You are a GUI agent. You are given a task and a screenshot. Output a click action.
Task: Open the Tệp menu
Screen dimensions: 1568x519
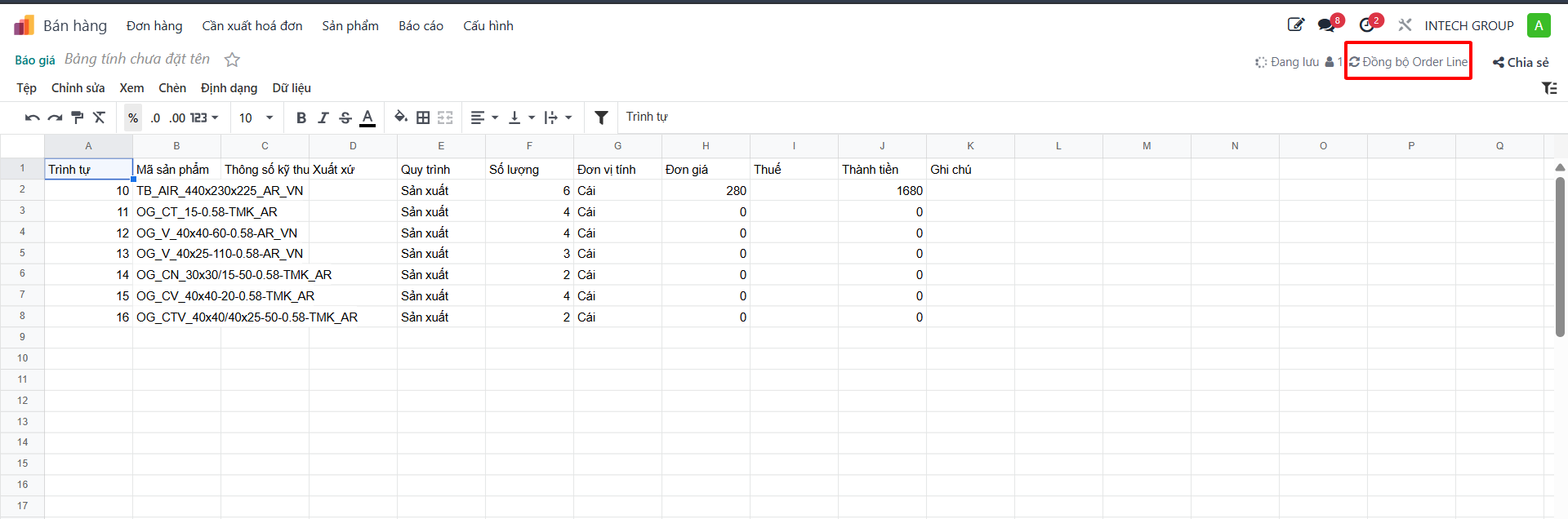point(26,88)
